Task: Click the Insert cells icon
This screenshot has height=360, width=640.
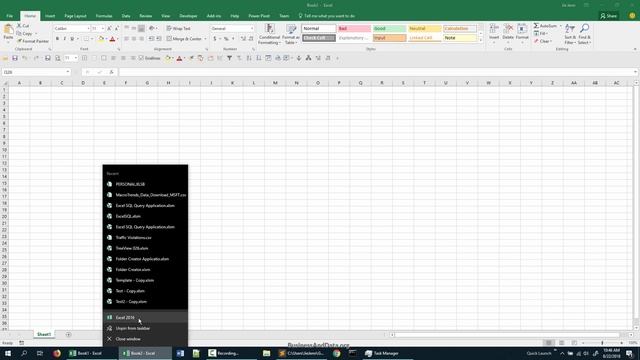Action: 494,29
